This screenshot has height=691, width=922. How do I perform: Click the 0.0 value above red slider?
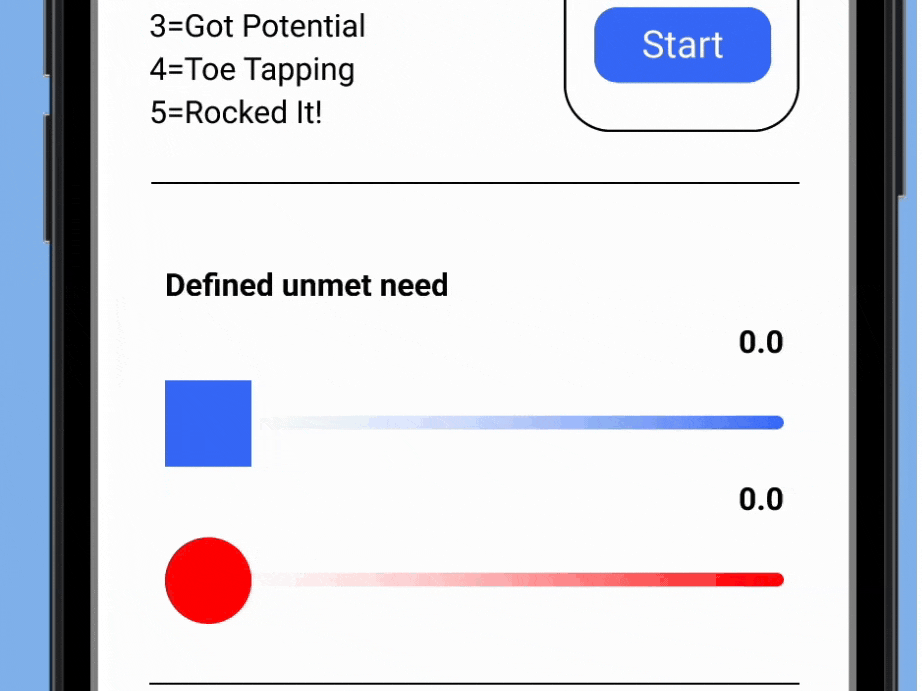click(761, 499)
